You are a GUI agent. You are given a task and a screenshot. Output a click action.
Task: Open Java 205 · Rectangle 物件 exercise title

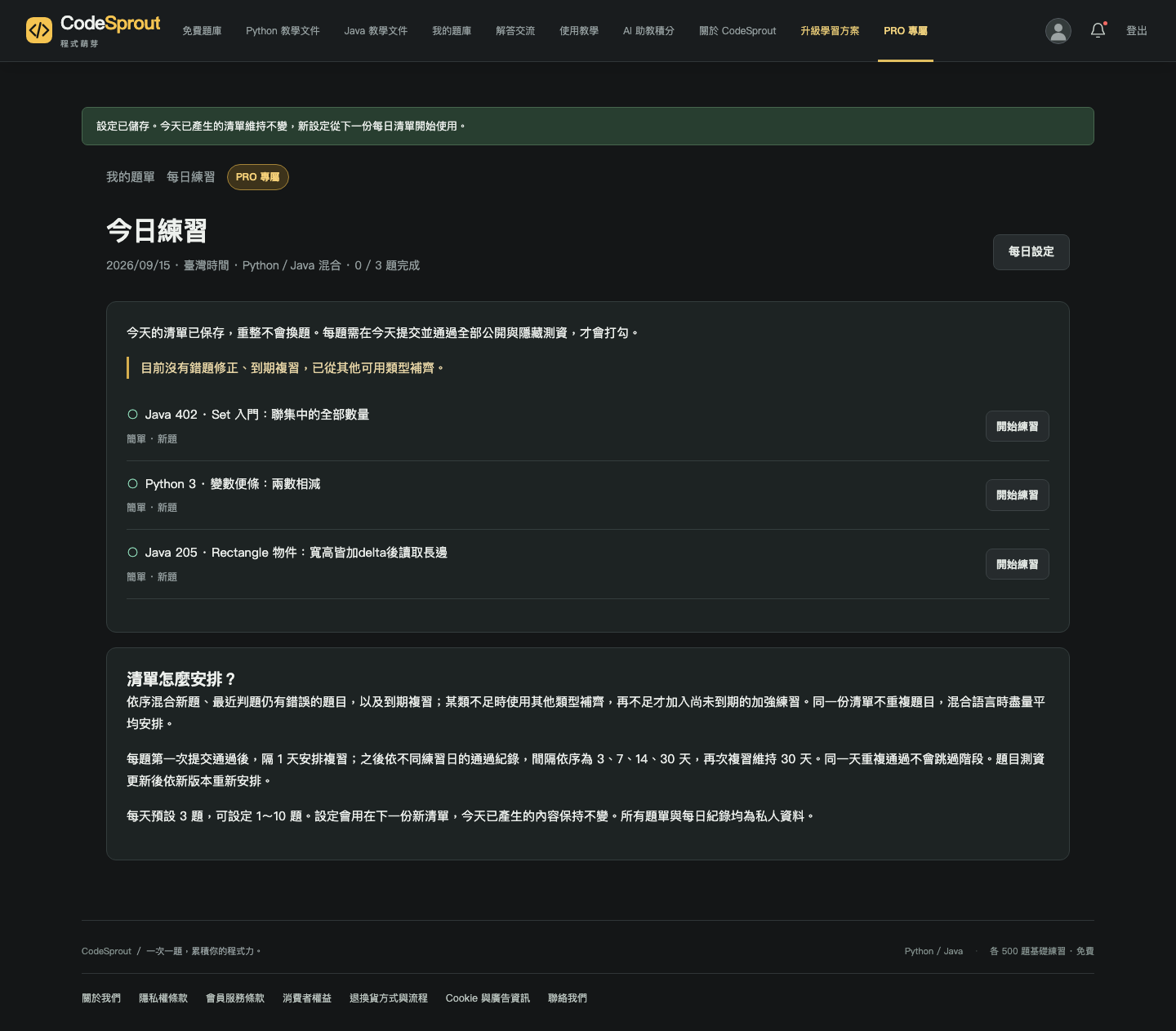[x=296, y=553]
